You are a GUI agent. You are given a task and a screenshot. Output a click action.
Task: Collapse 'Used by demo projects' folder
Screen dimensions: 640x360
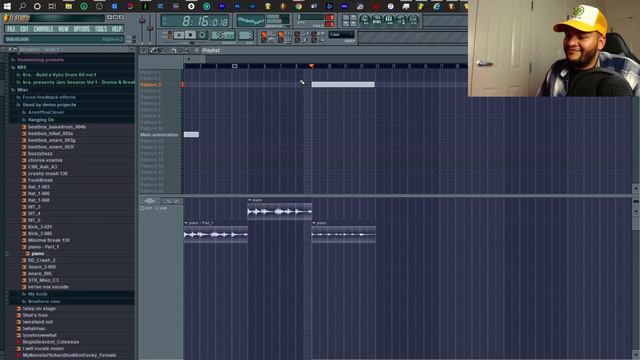(x=49, y=105)
